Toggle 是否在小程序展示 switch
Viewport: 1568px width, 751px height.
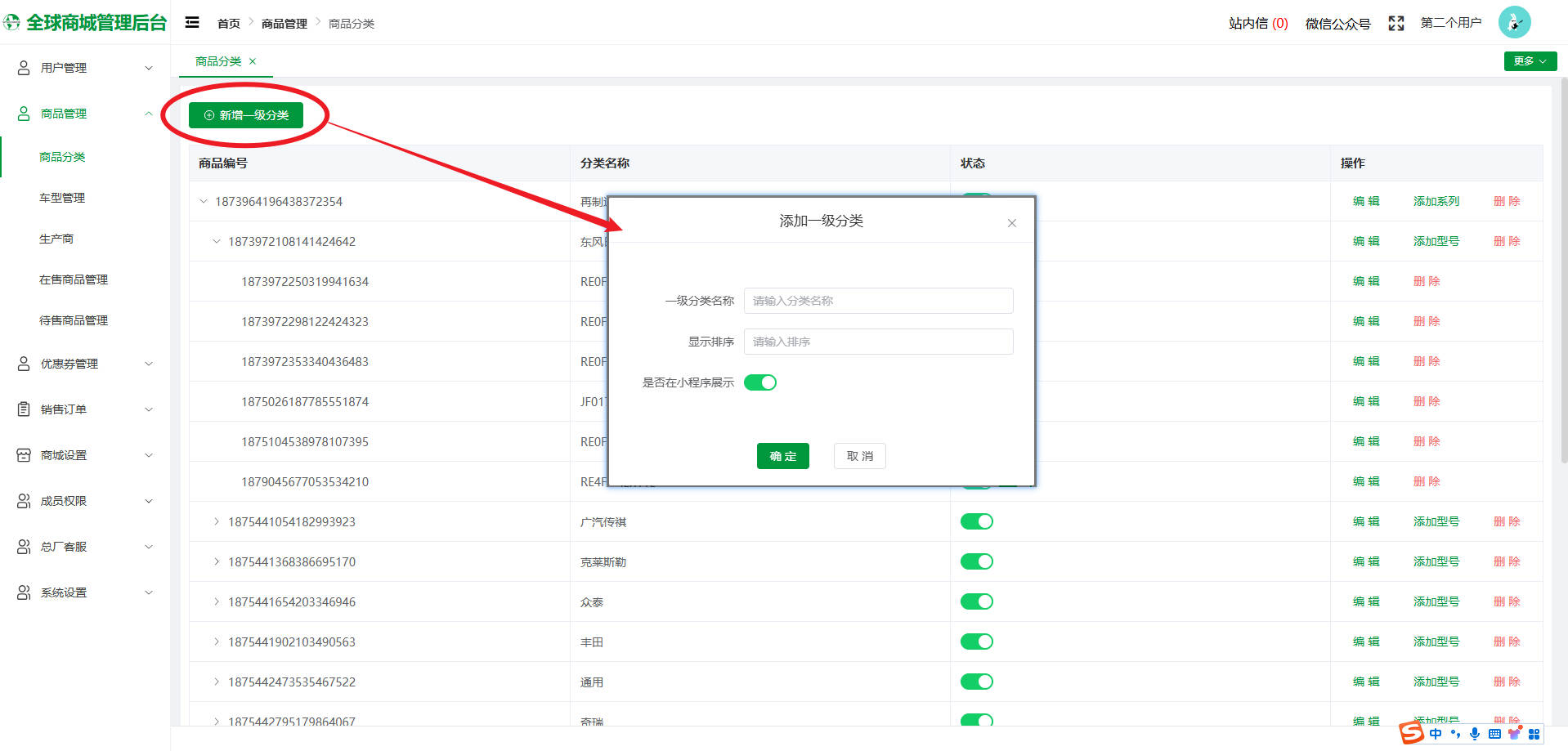(x=759, y=382)
